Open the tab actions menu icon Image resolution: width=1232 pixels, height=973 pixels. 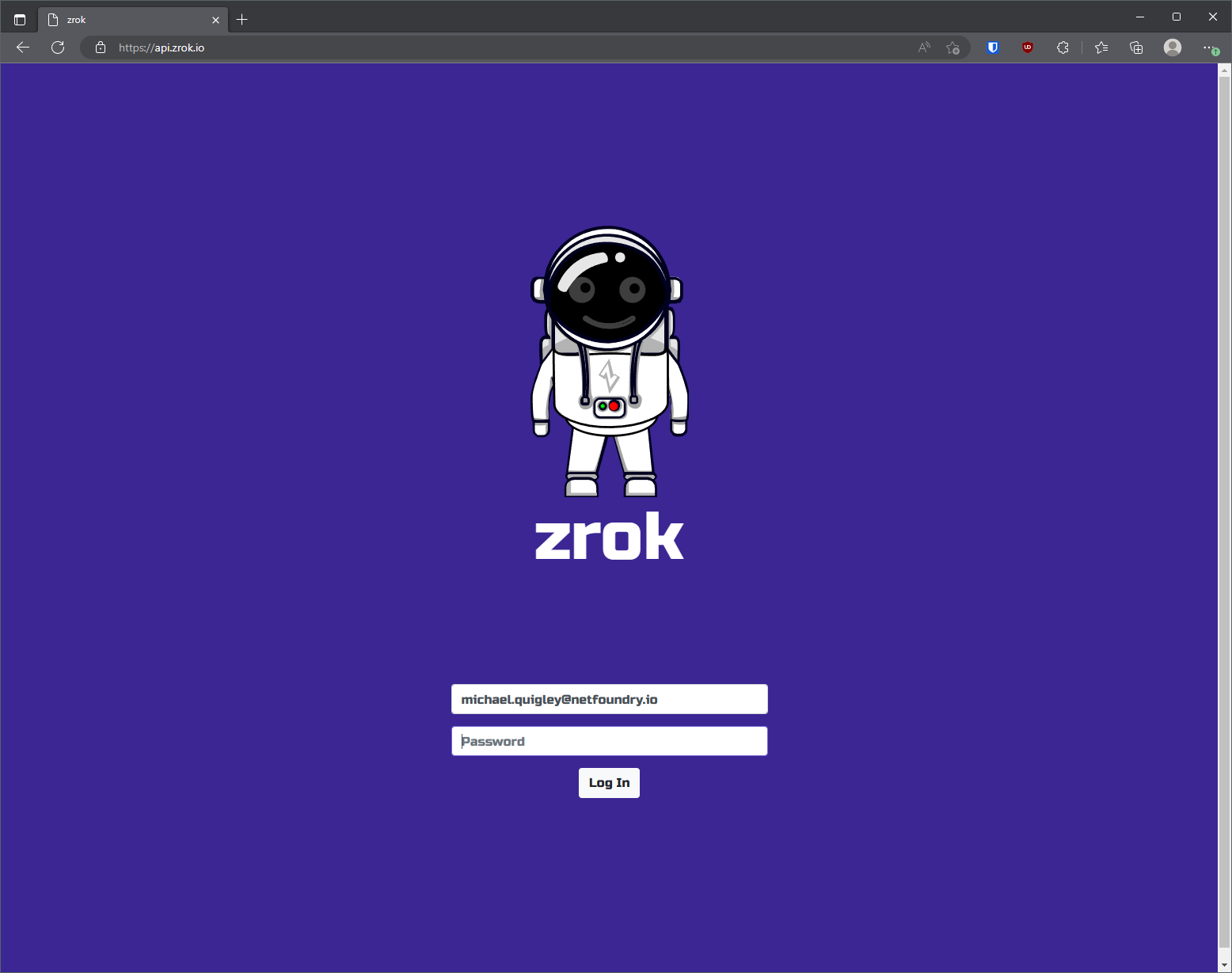[20, 20]
